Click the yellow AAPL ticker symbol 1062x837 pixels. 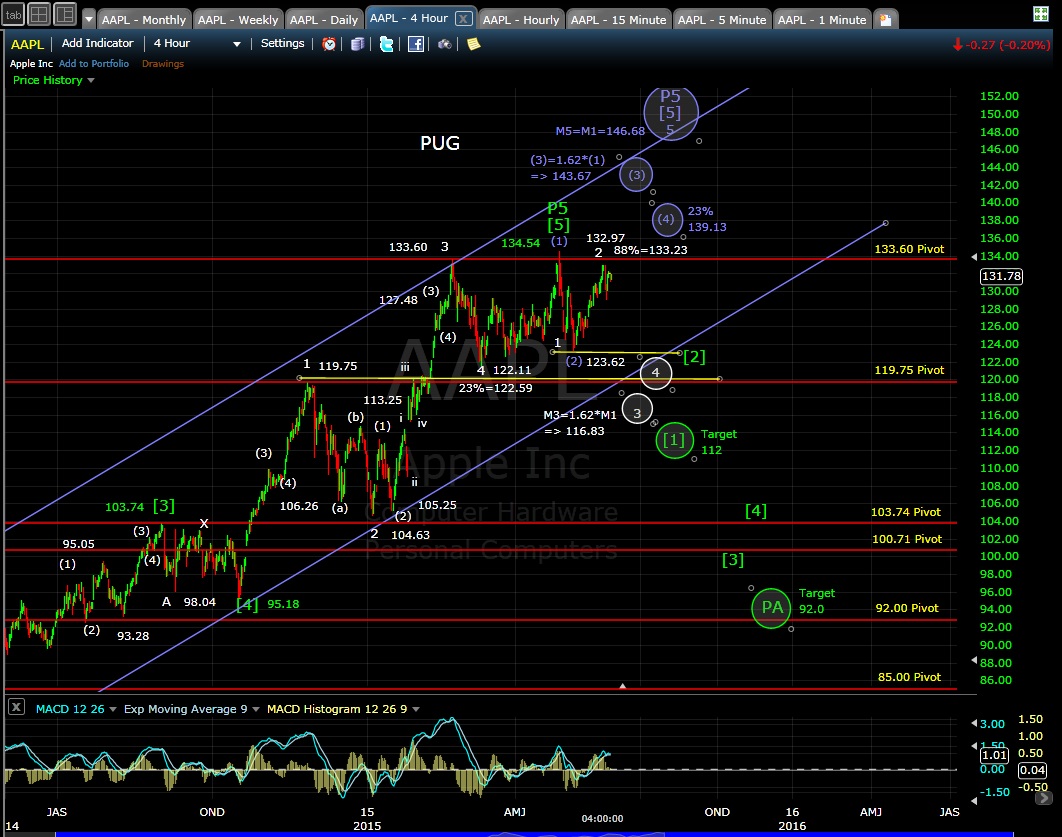[27, 44]
